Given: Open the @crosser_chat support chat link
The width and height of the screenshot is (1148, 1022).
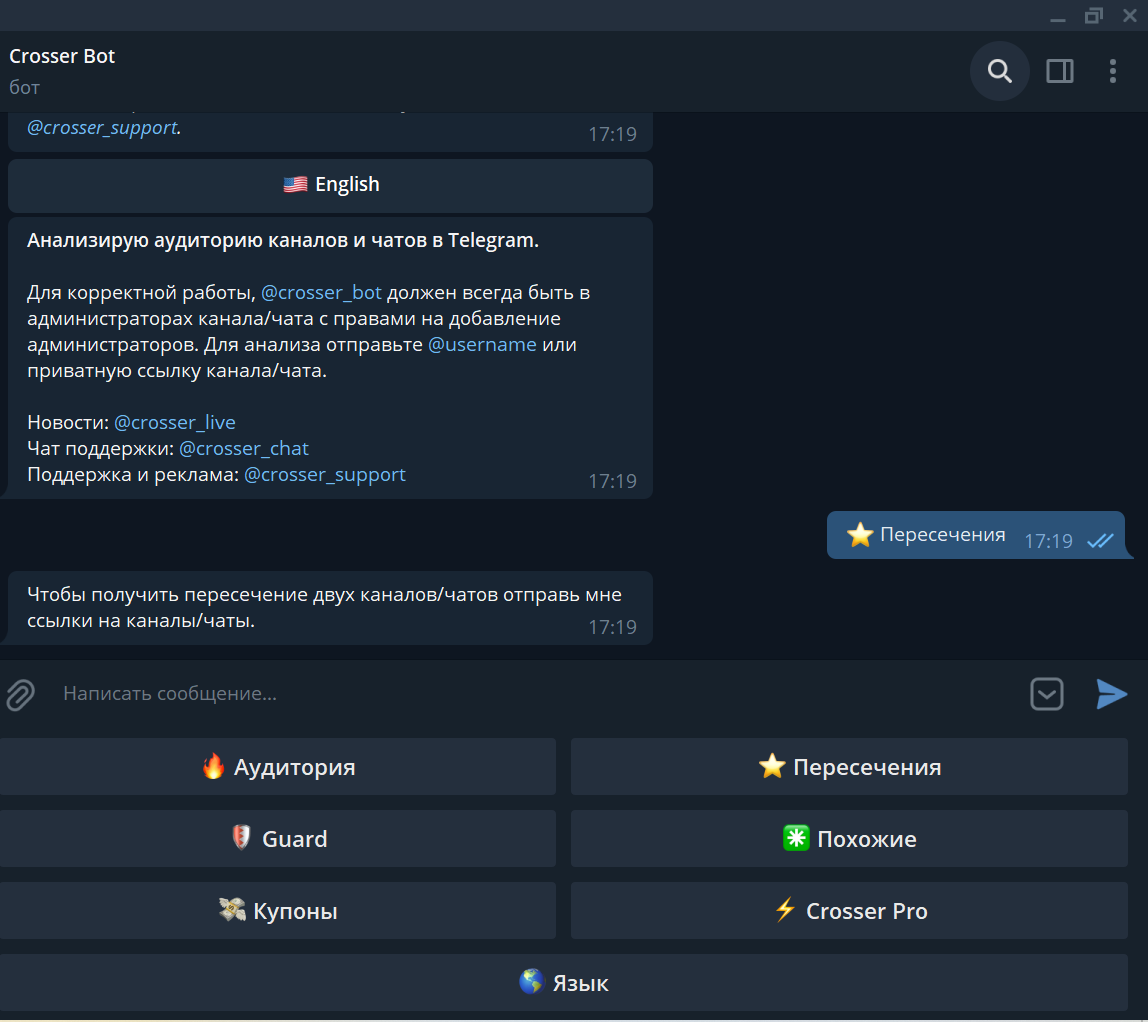Looking at the screenshot, I should click(x=243, y=448).
